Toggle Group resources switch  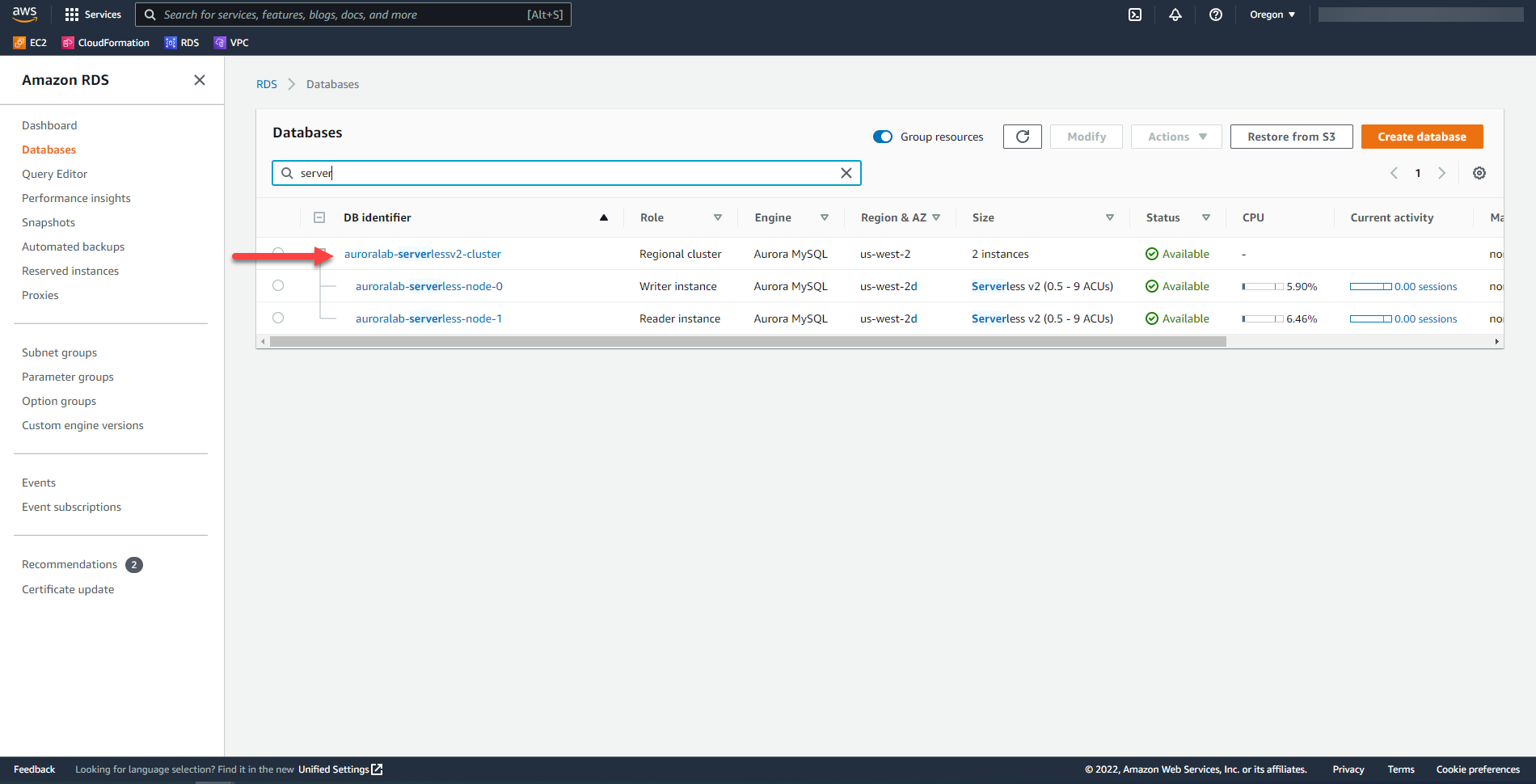882,137
